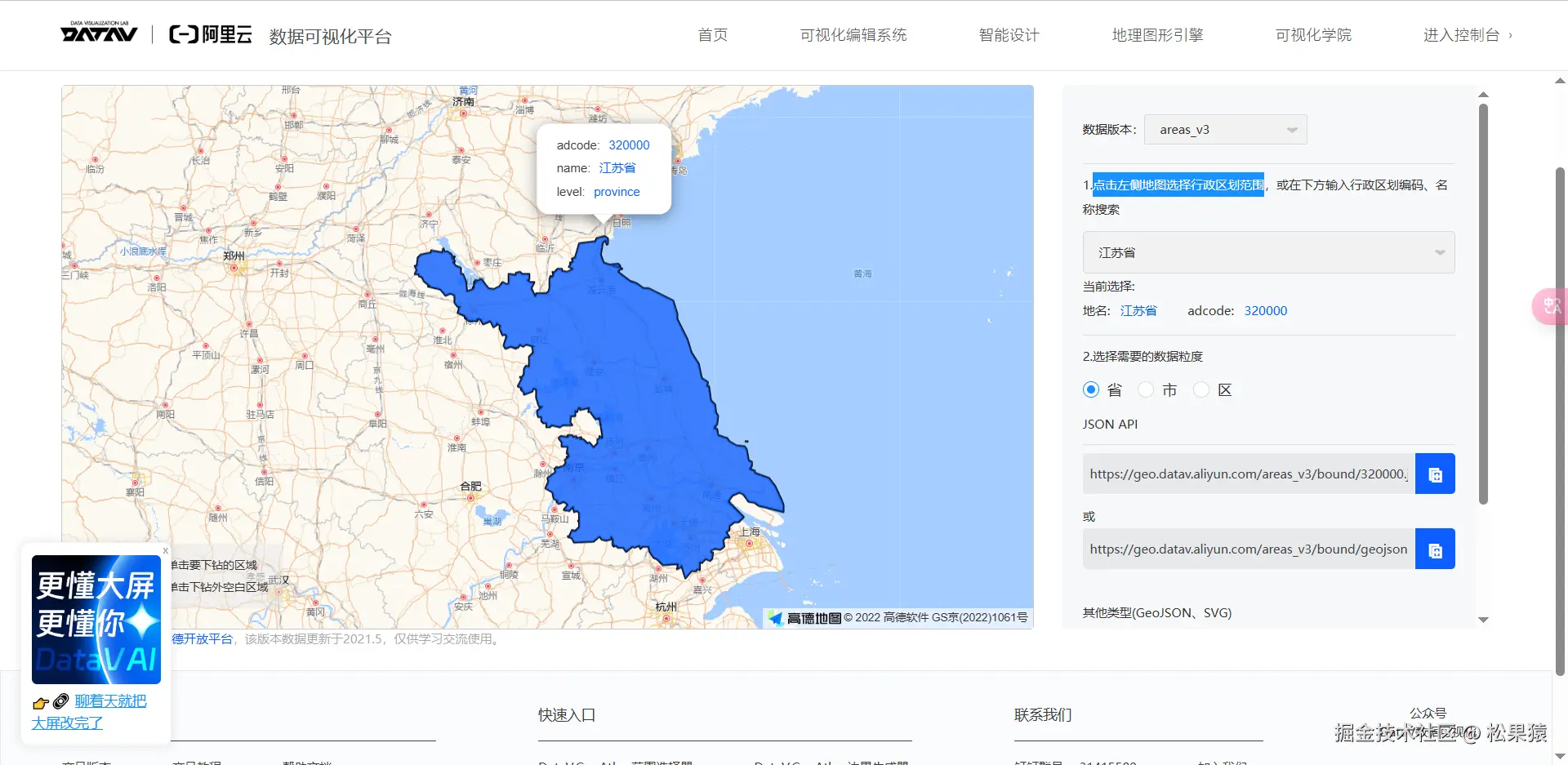Go to the 首页 nav item
This screenshot has height=765, width=1568.
(x=713, y=35)
